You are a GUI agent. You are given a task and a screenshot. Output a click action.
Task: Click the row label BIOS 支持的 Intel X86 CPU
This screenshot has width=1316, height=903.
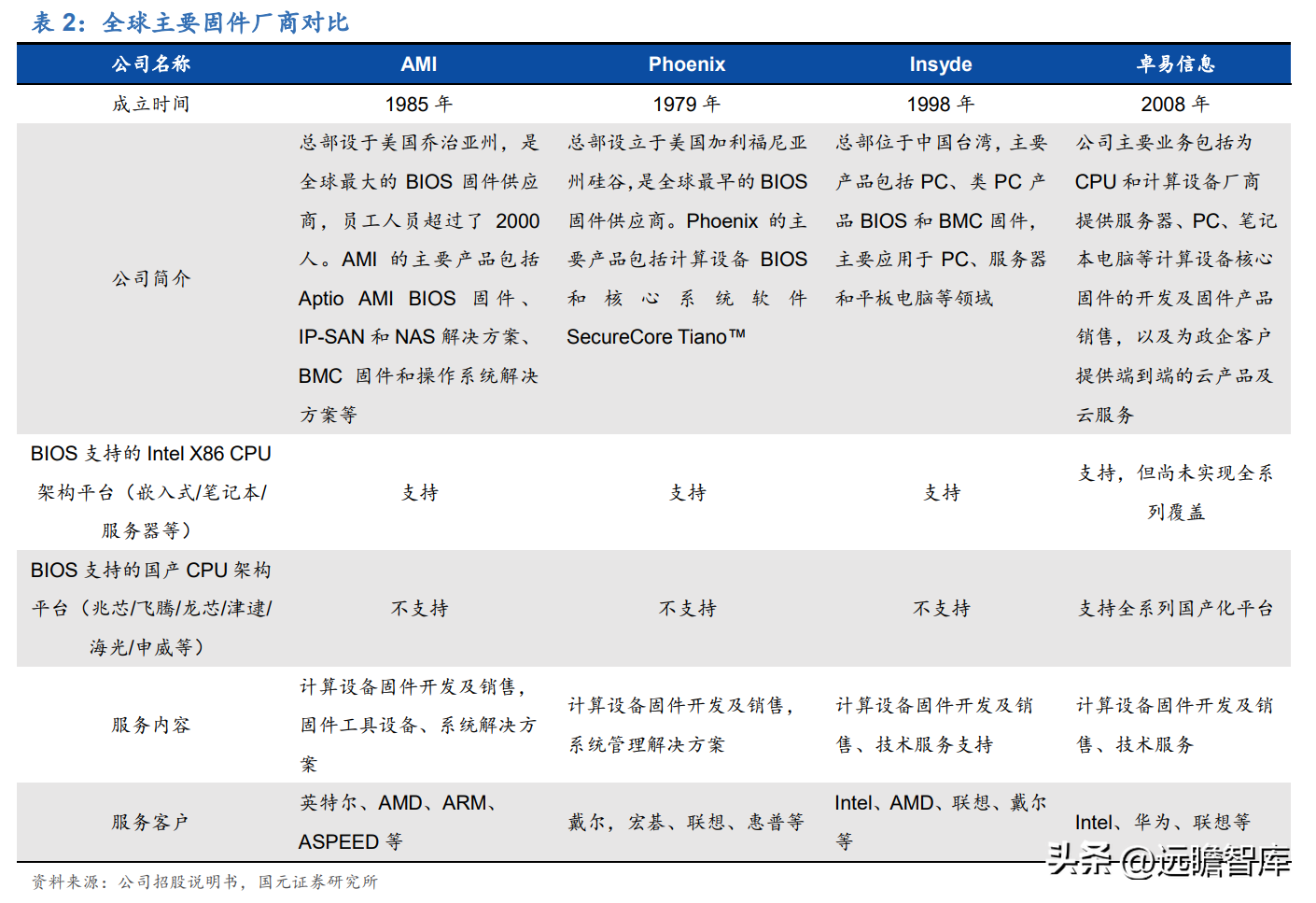pos(151,454)
